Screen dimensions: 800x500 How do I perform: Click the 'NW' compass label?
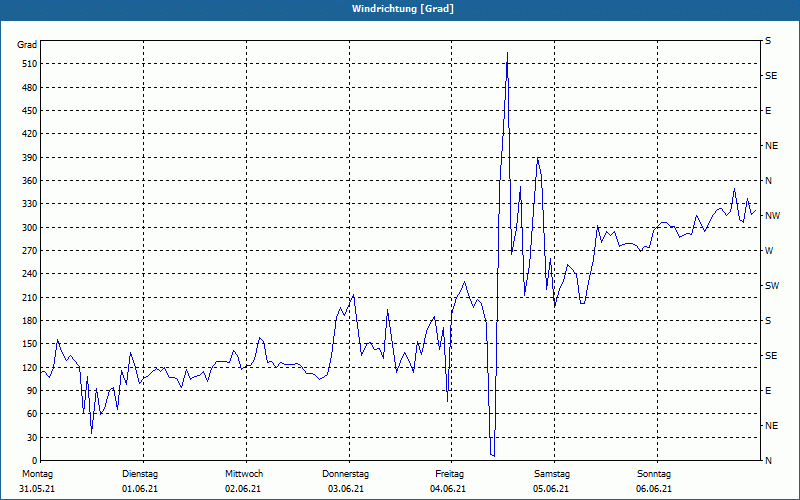click(x=772, y=216)
